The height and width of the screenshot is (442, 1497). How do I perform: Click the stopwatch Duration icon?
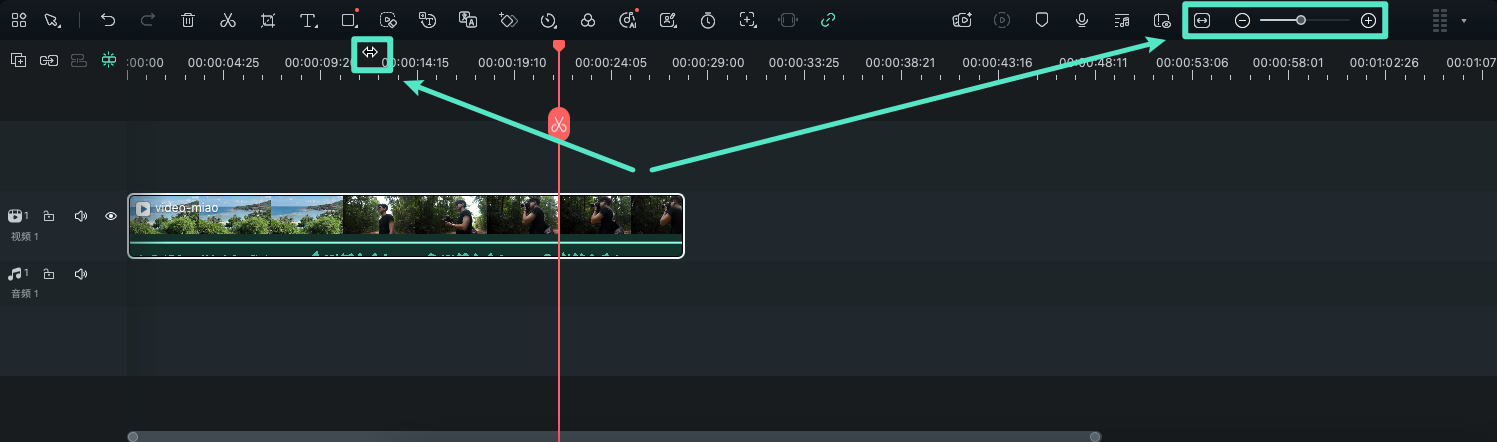pos(708,20)
